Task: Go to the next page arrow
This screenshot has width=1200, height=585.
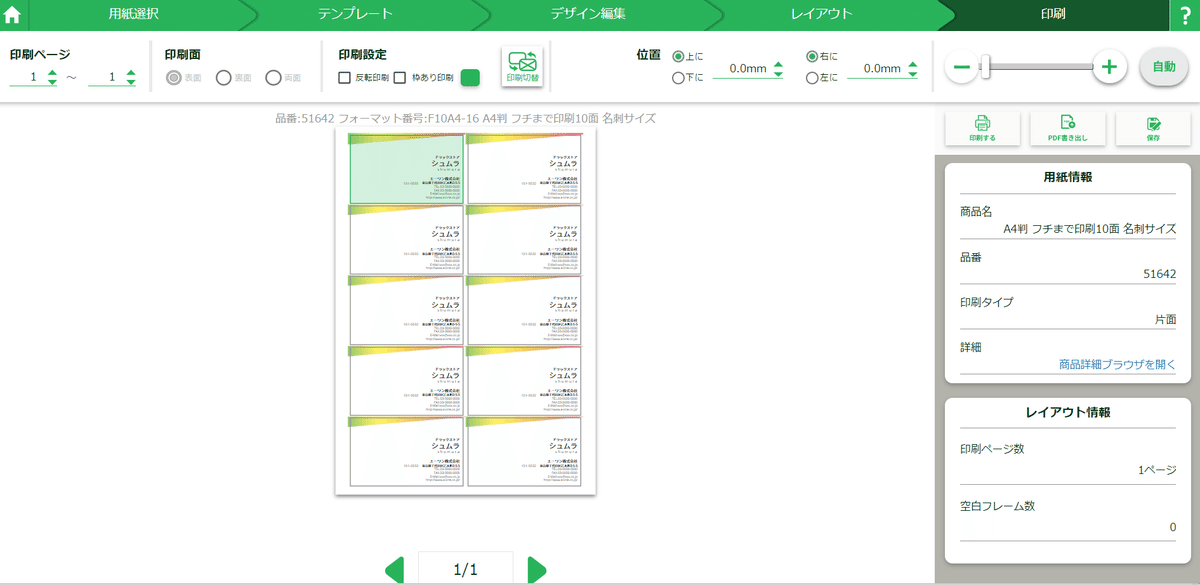Action: pos(537,570)
